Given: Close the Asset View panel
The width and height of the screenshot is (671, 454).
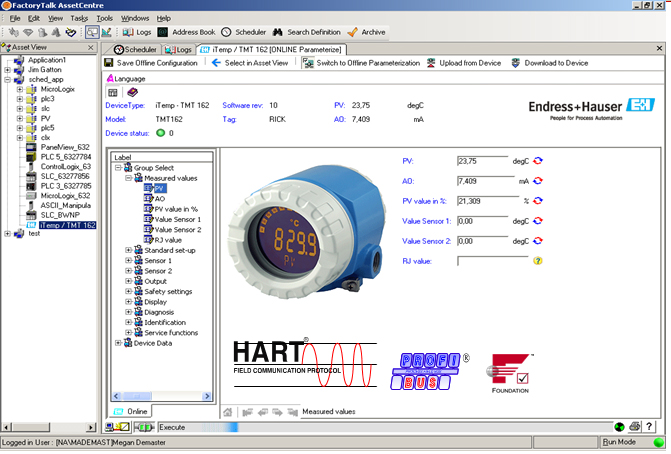Looking at the screenshot, I should [91, 47].
